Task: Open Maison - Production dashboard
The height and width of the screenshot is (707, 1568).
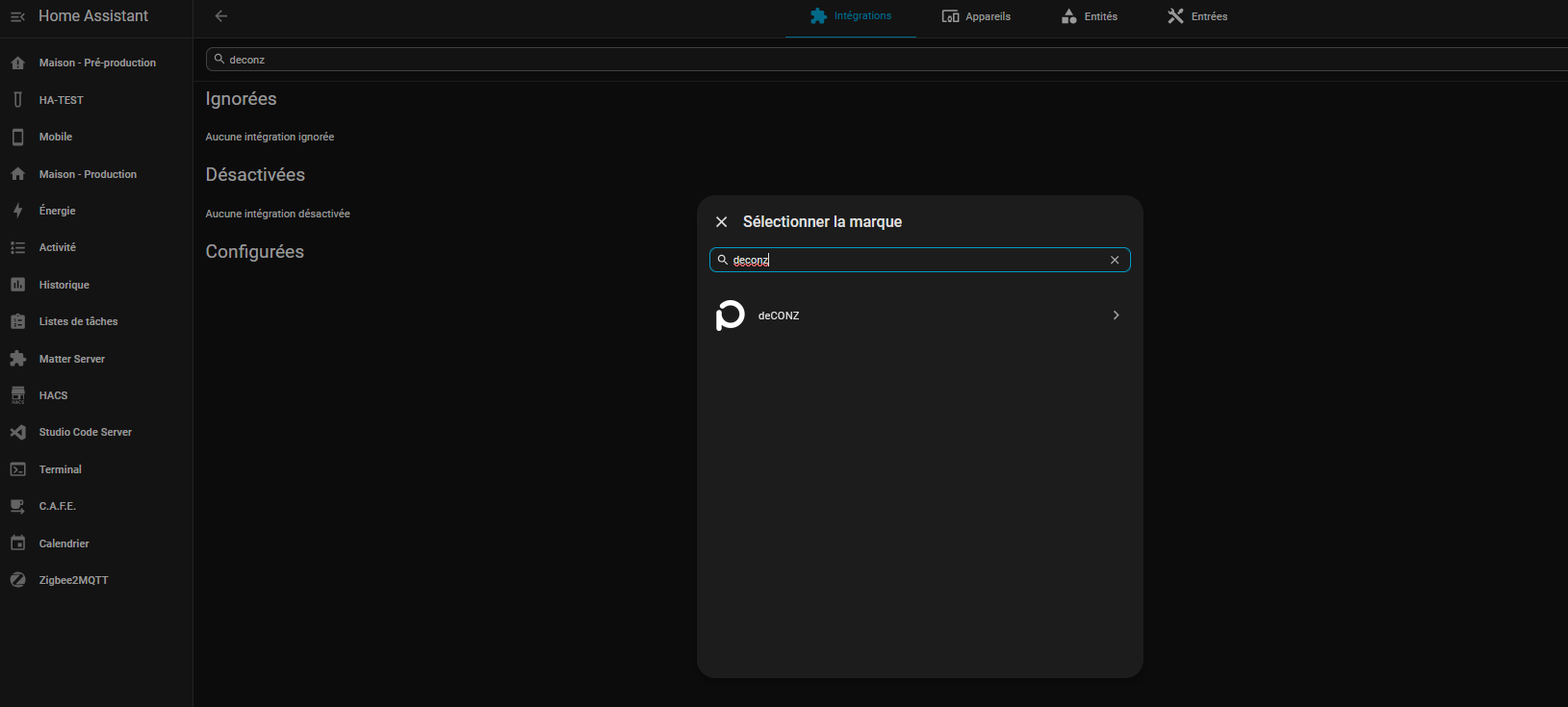Action: [x=88, y=174]
